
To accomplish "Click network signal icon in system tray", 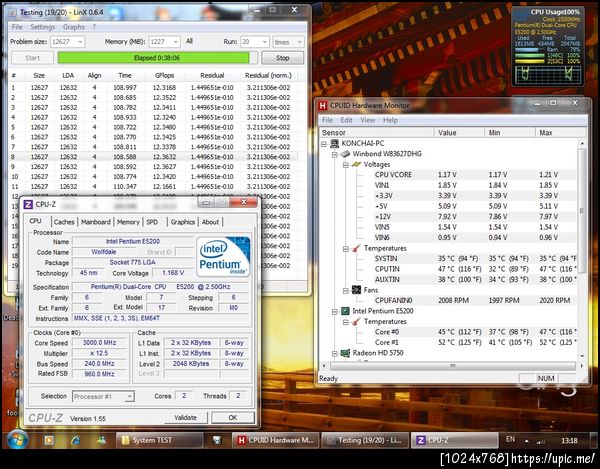I will [541, 441].
